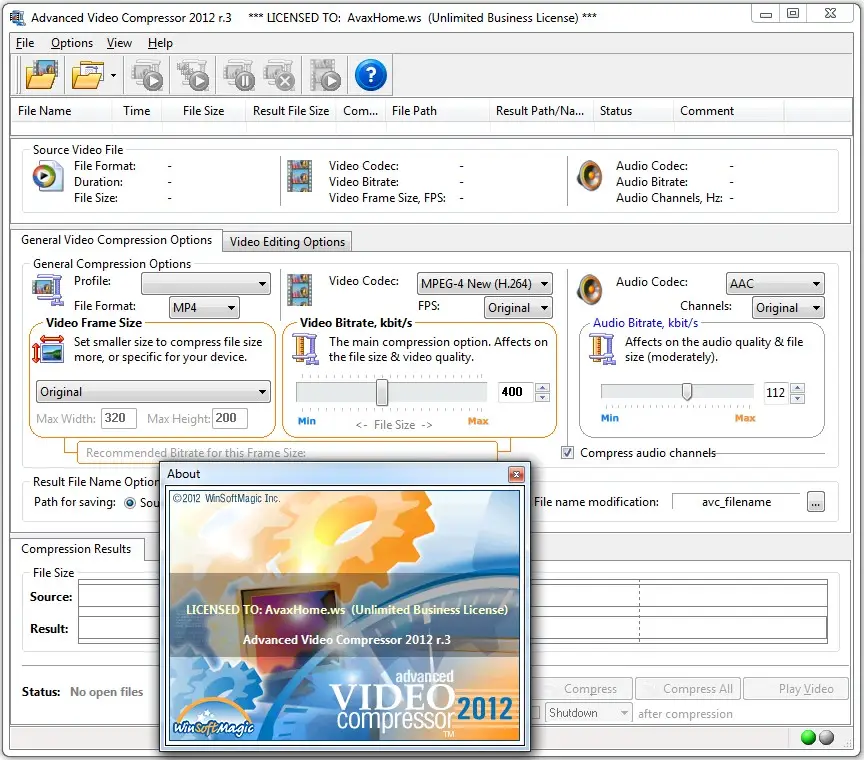Image resolution: width=864 pixels, height=760 pixels.
Task: Click the Max Width field showing 320
Action: pyautogui.click(x=119, y=418)
